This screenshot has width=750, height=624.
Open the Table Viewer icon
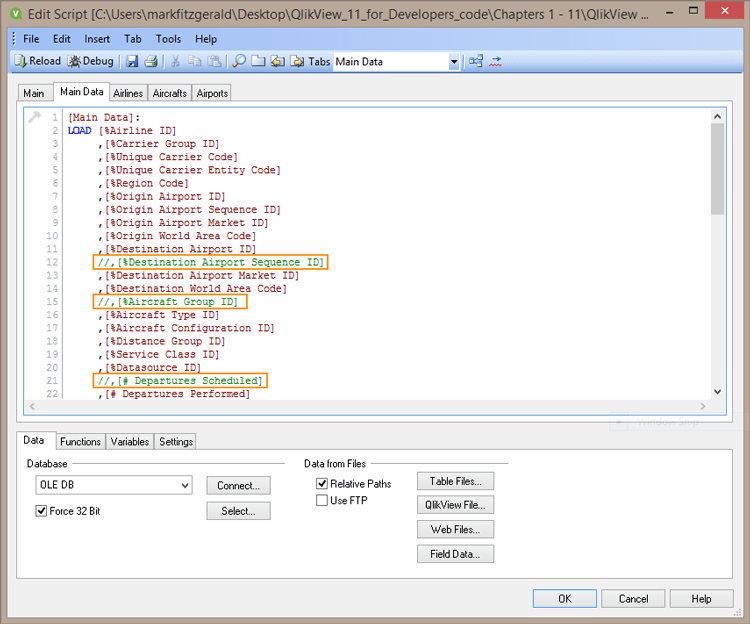point(475,61)
